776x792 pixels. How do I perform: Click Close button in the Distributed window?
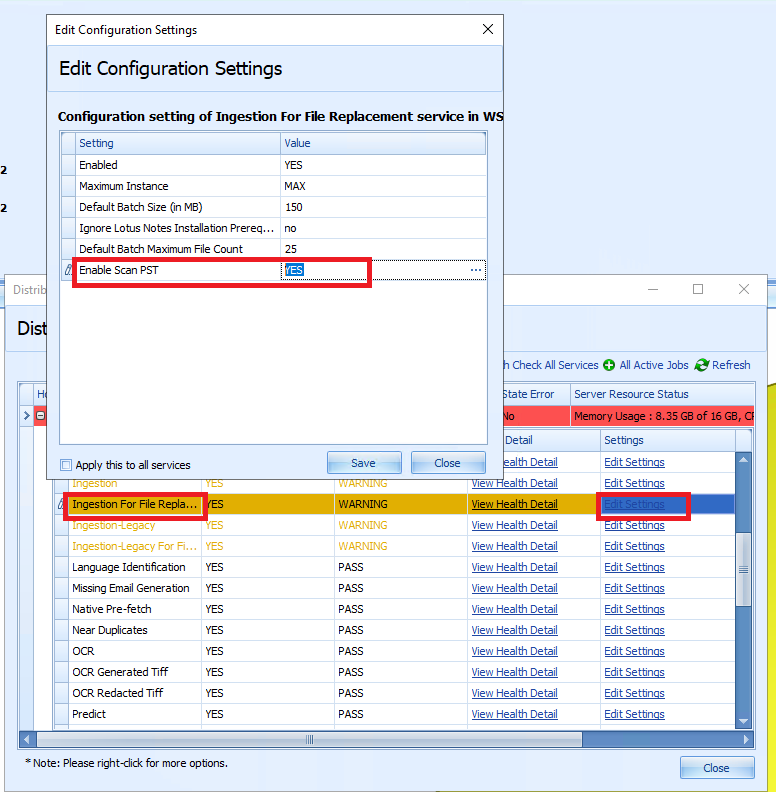tap(716, 768)
